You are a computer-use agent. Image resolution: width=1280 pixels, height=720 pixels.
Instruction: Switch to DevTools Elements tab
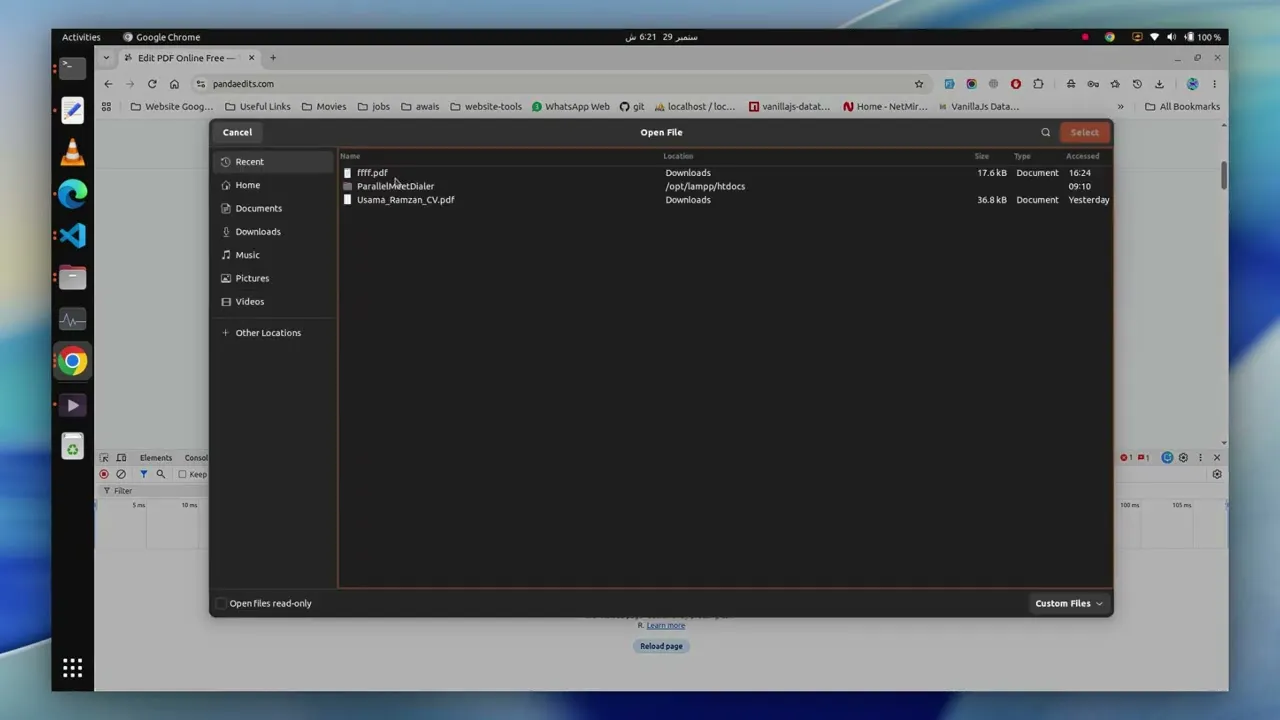pyautogui.click(x=156, y=458)
